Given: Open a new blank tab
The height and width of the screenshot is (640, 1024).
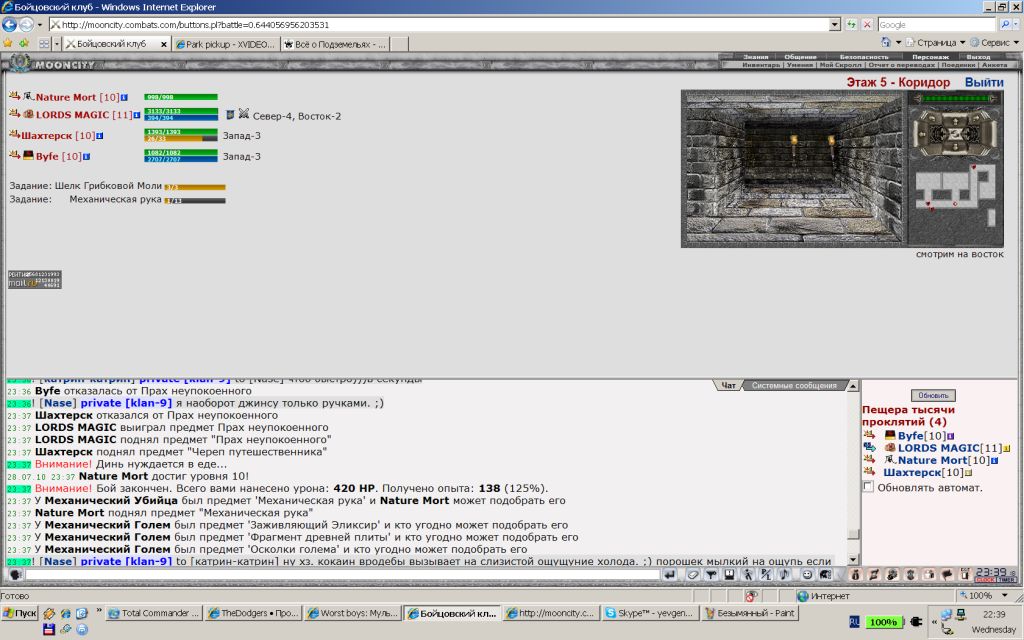Looking at the screenshot, I should (400, 44).
